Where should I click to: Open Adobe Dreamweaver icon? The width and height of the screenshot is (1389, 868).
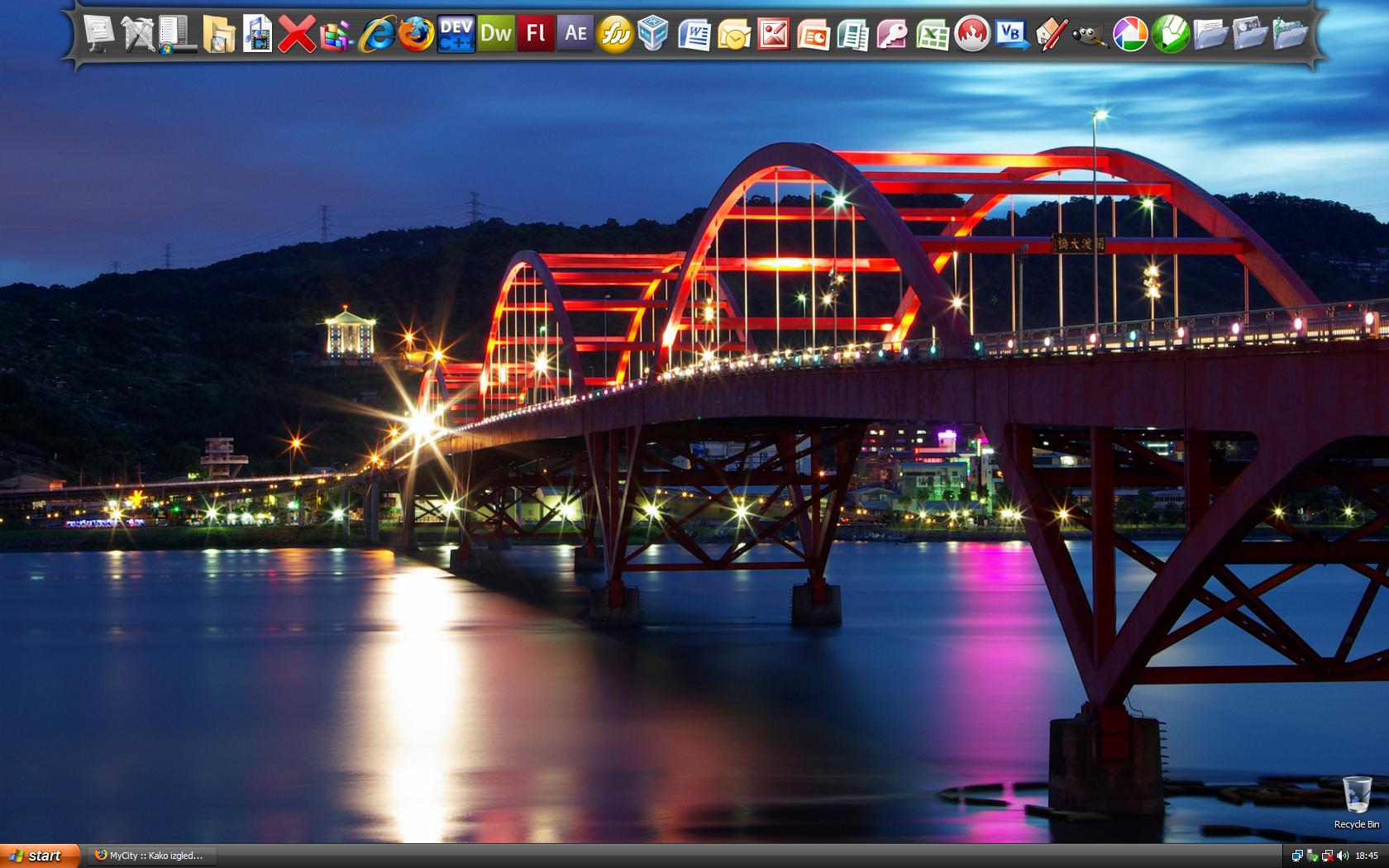(496, 33)
